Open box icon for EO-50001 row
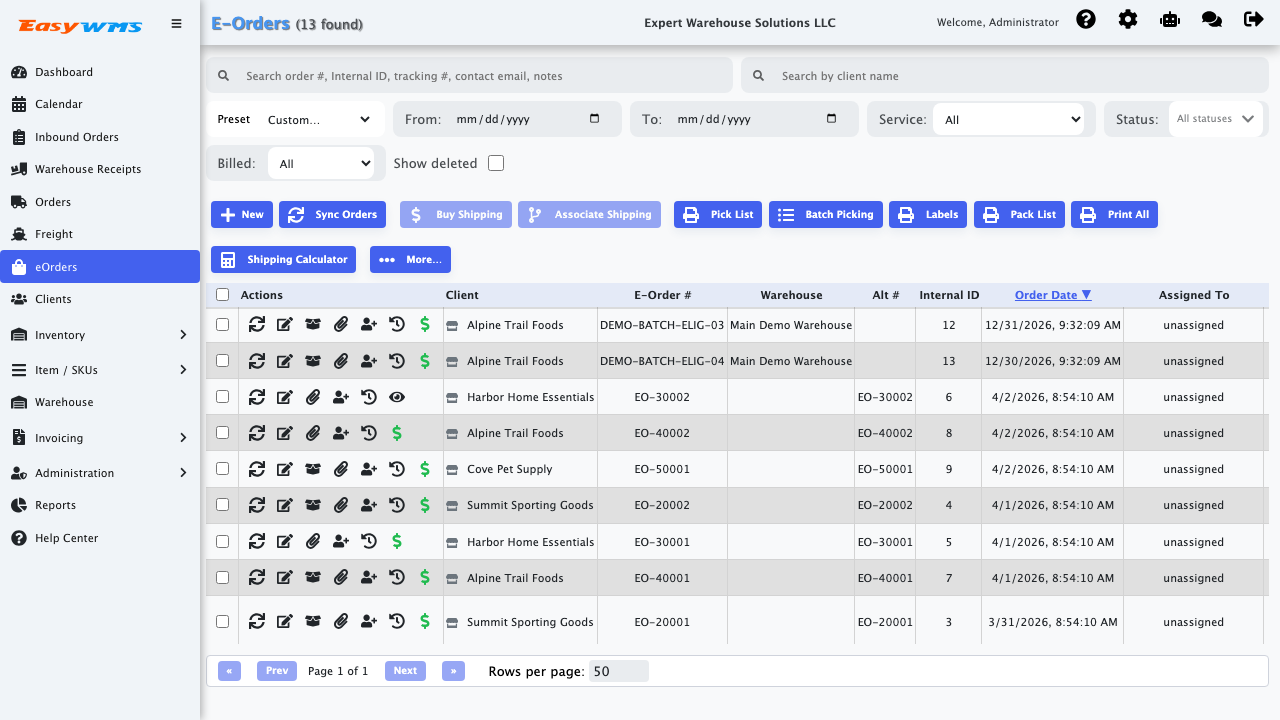 point(313,469)
